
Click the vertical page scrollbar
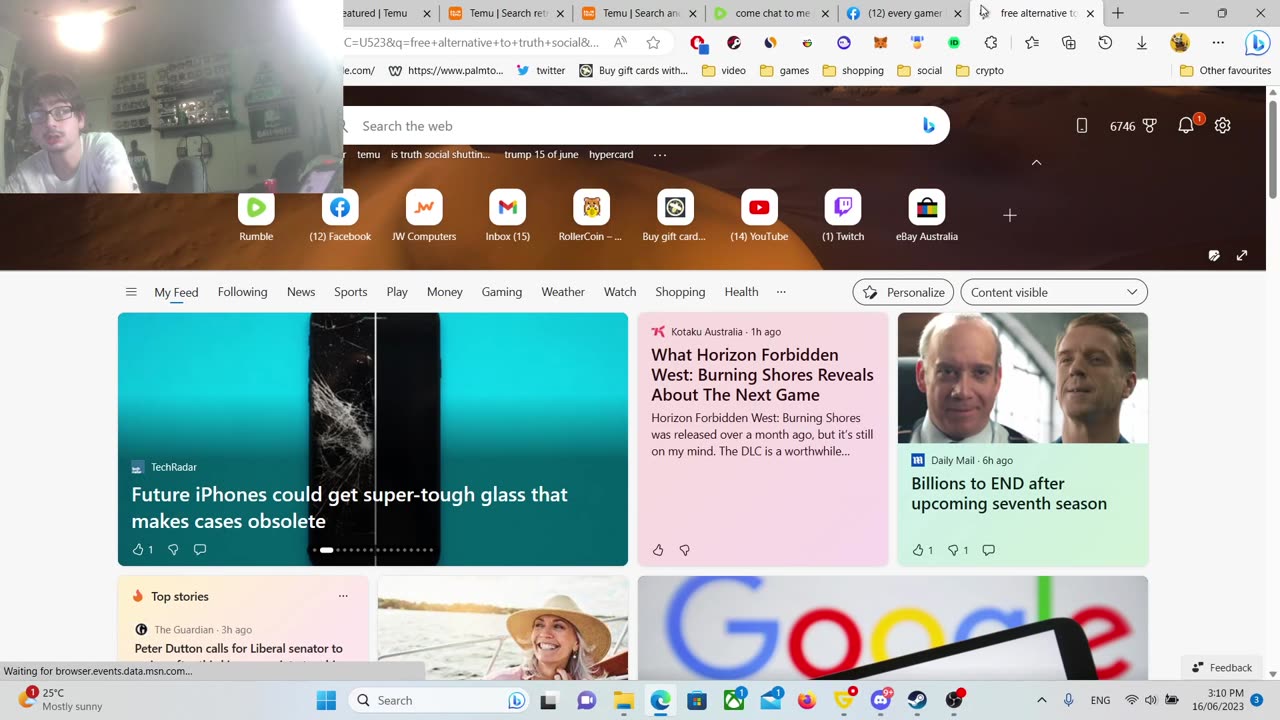coord(1273,148)
